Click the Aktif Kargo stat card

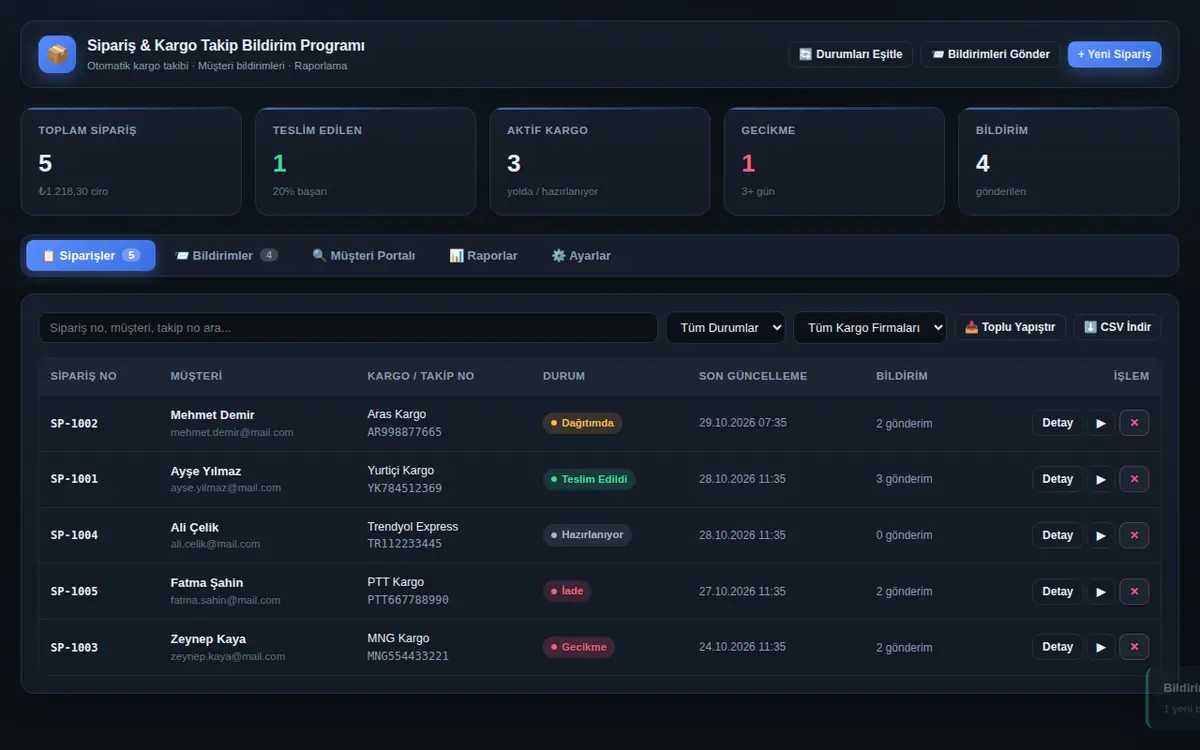point(600,161)
